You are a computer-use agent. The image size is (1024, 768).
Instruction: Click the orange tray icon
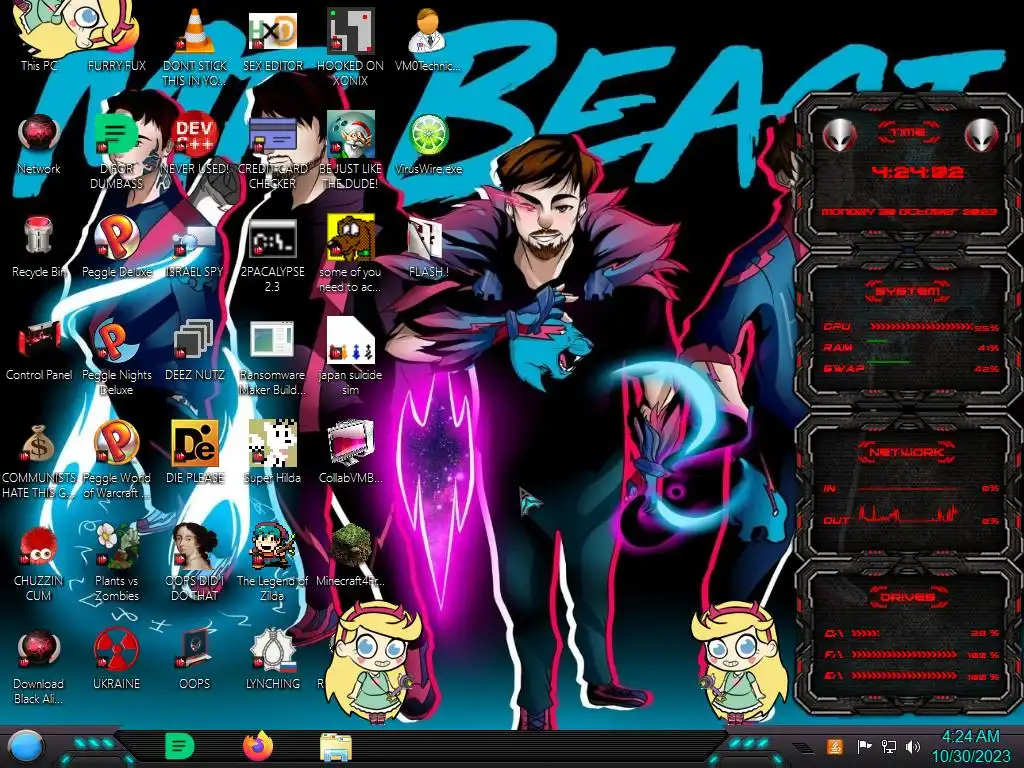[835, 746]
